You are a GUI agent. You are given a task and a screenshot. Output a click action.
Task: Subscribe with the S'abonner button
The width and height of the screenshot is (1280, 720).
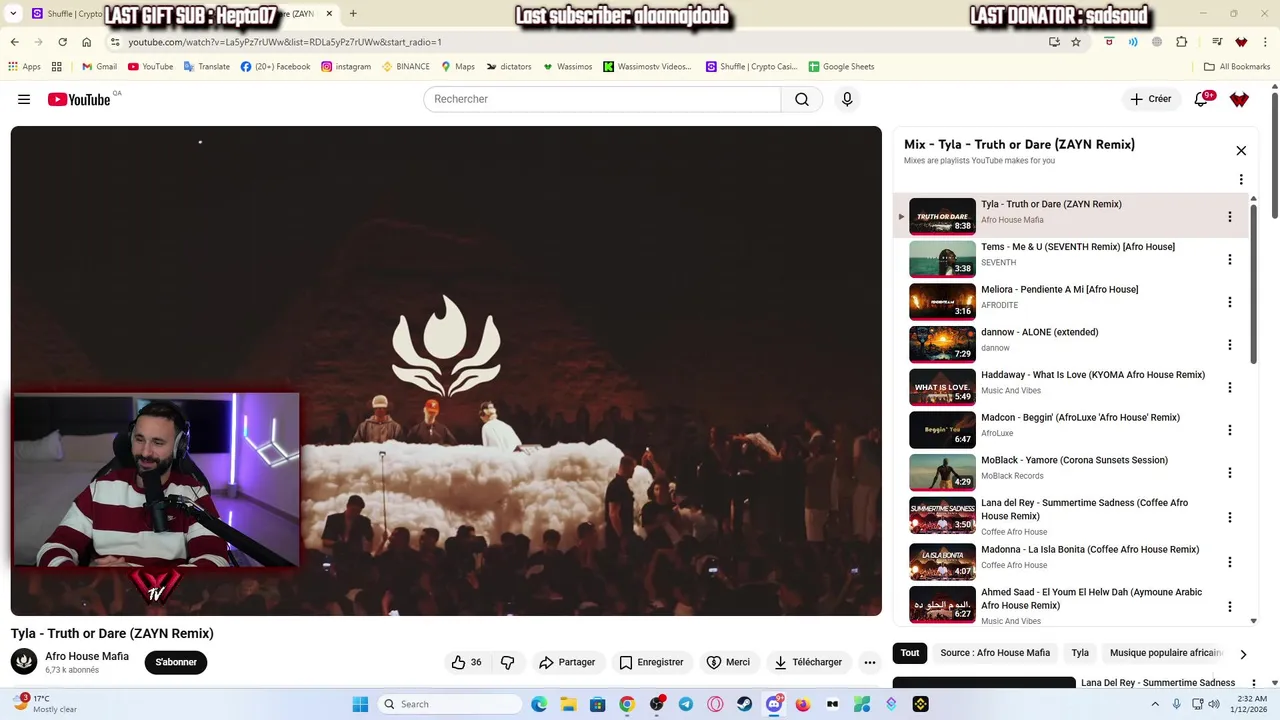(x=176, y=662)
